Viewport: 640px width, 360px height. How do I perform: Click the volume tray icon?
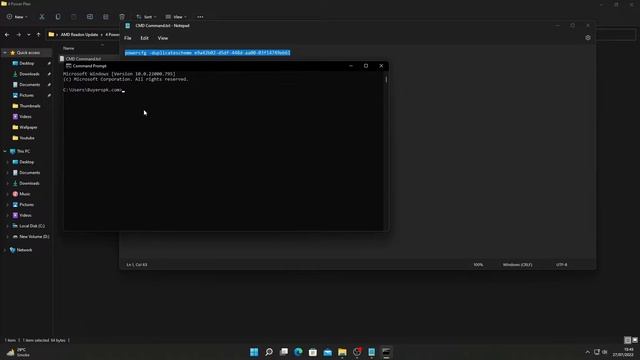pyautogui.click(x=605, y=352)
